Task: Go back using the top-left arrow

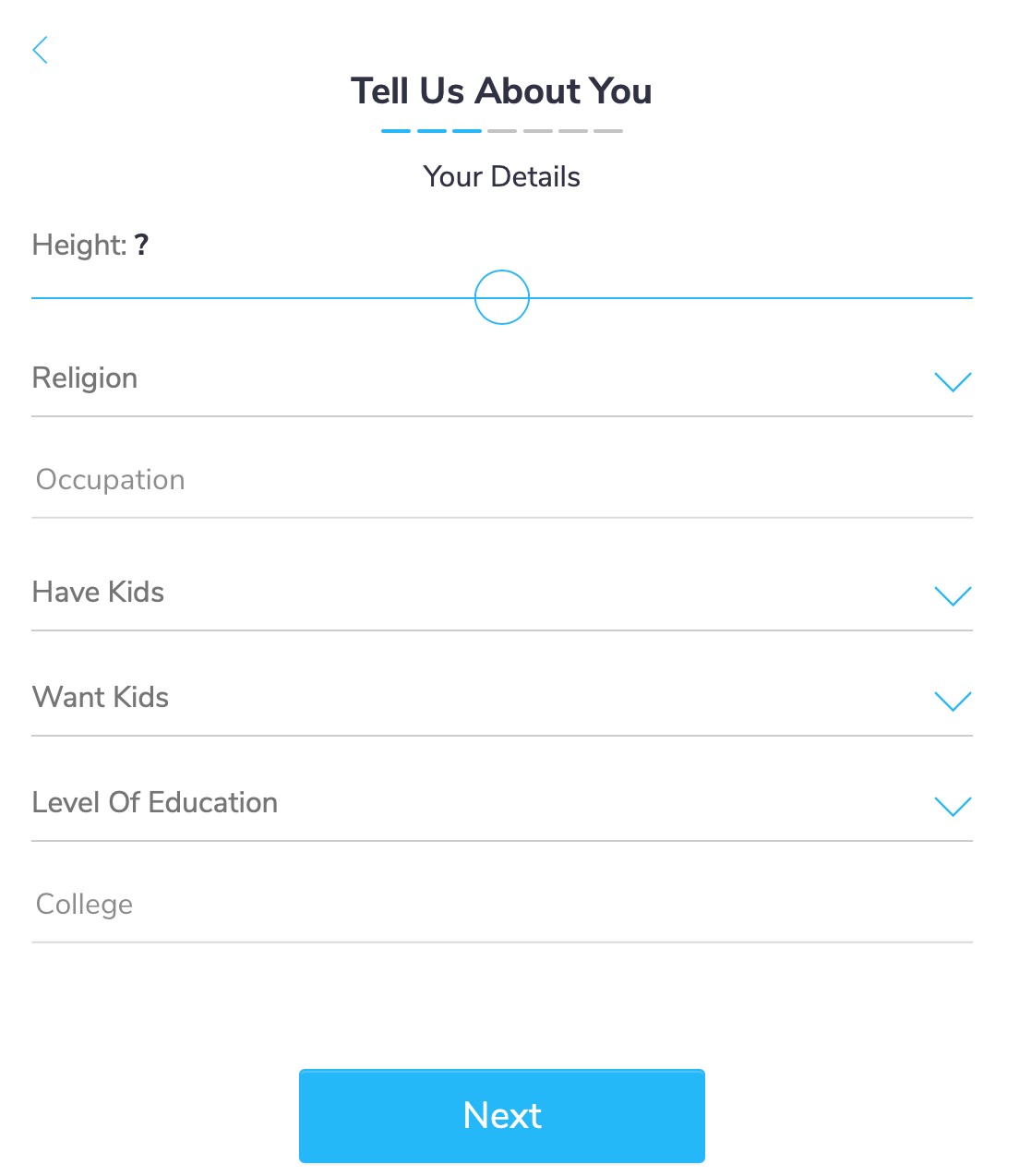Action: point(40,50)
